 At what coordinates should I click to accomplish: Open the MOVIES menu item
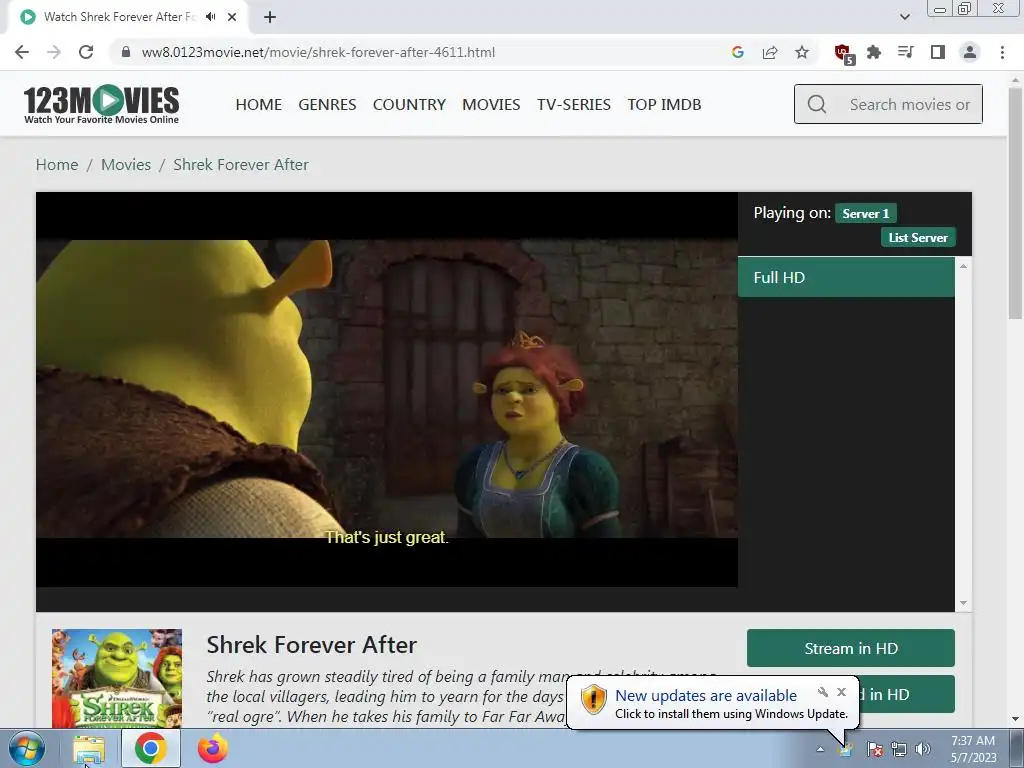coord(491,104)
